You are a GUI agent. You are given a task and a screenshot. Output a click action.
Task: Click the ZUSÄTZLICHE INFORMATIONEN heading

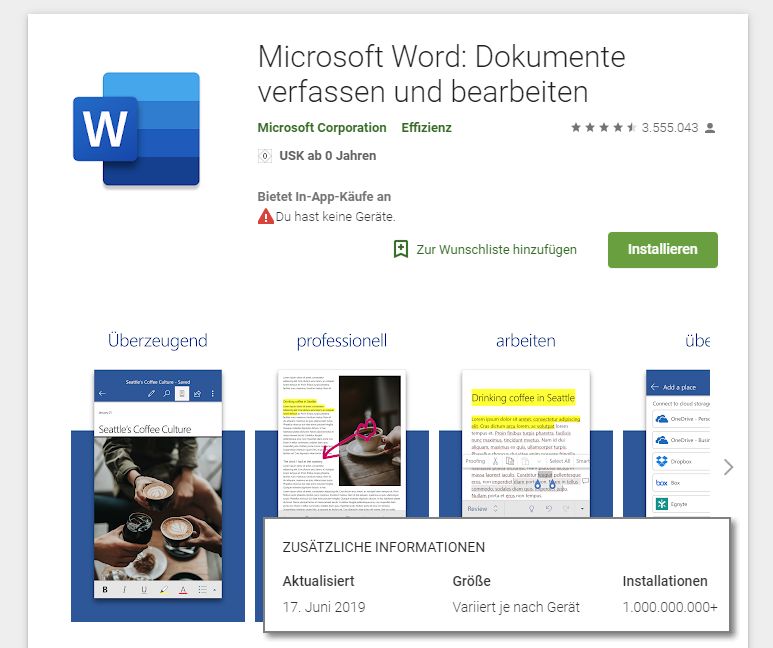click(384, 547)
